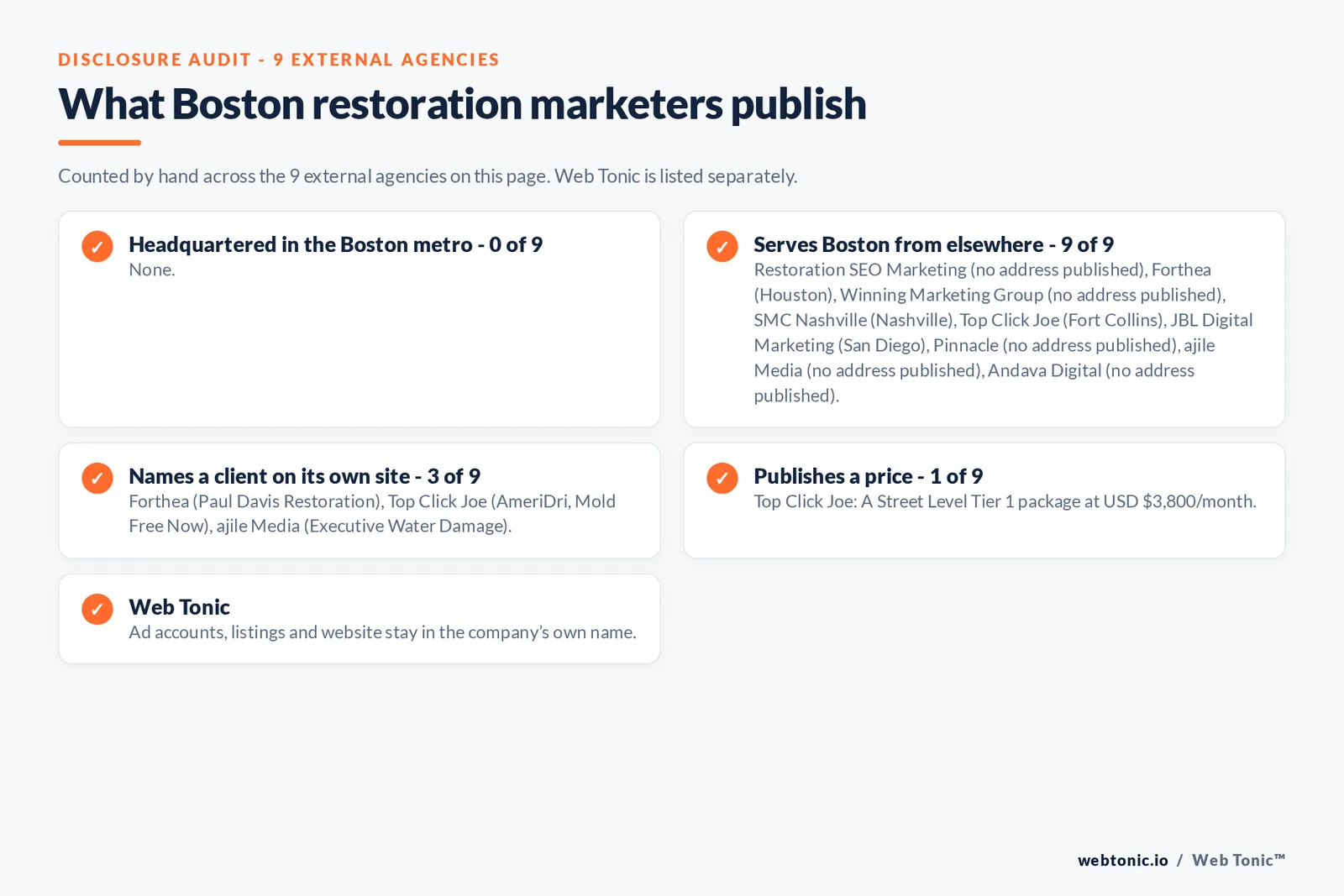Click the checkmark icon beside 'Headquartered in the Boston metro'
The width and height of the screenshot is (1344, 896).
coord(97,246)
